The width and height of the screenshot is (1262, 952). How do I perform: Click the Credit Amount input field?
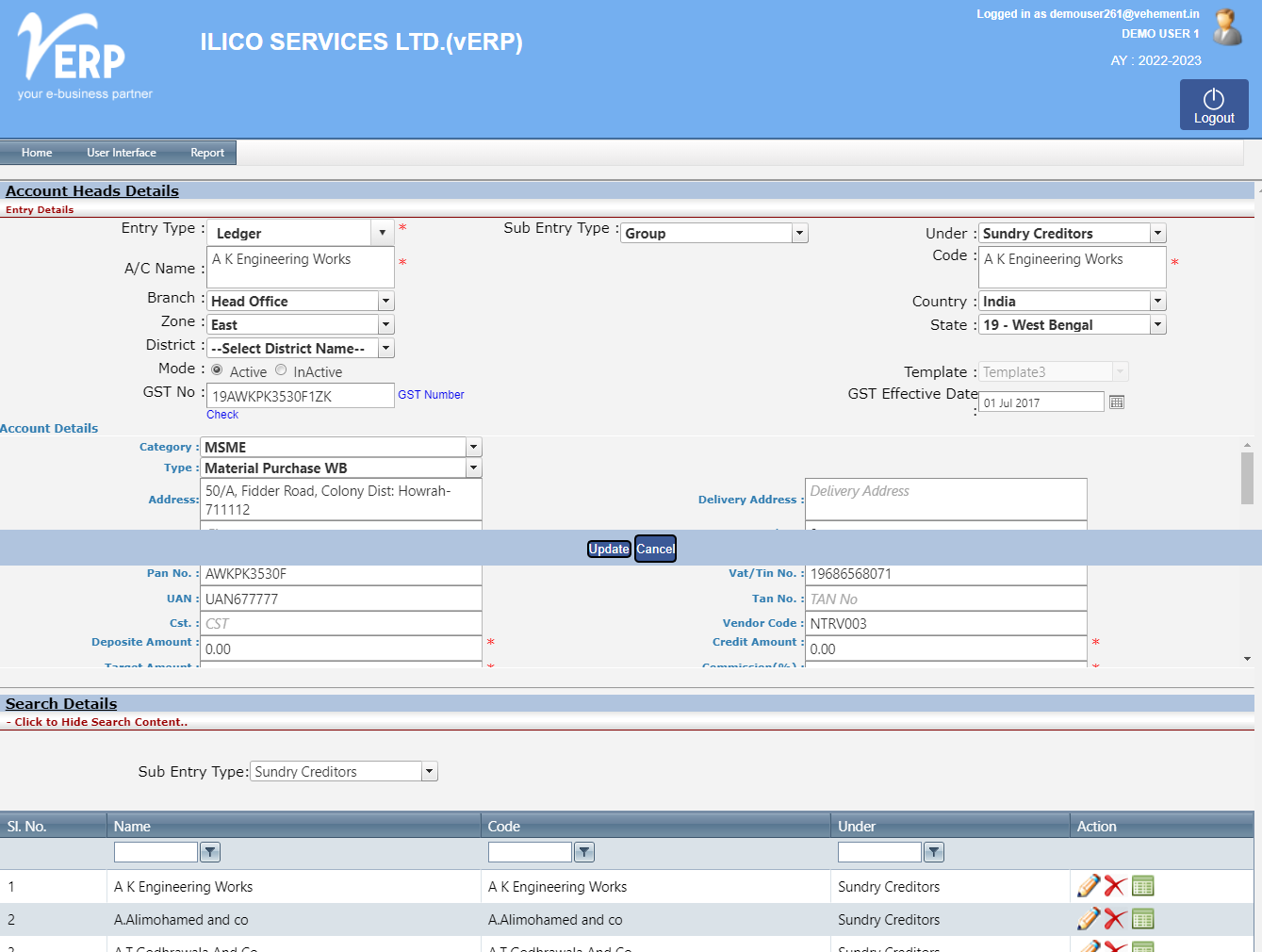[x=946, y=648]
